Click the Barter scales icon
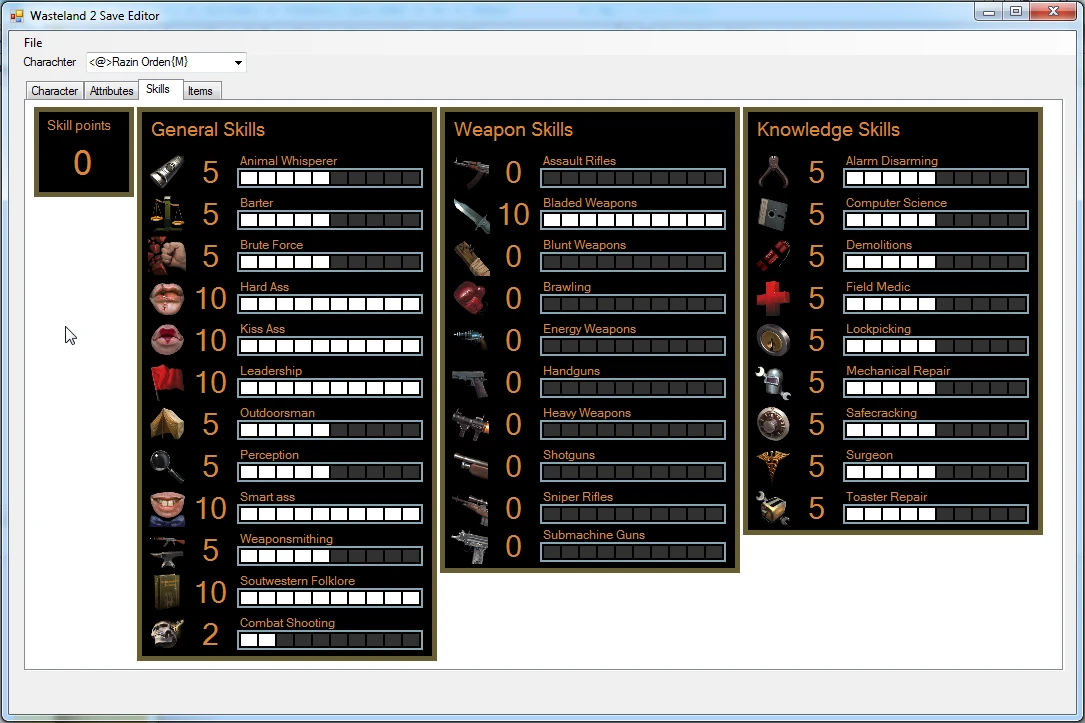This screenshot has width=1085, height=723. pos(167,214)
